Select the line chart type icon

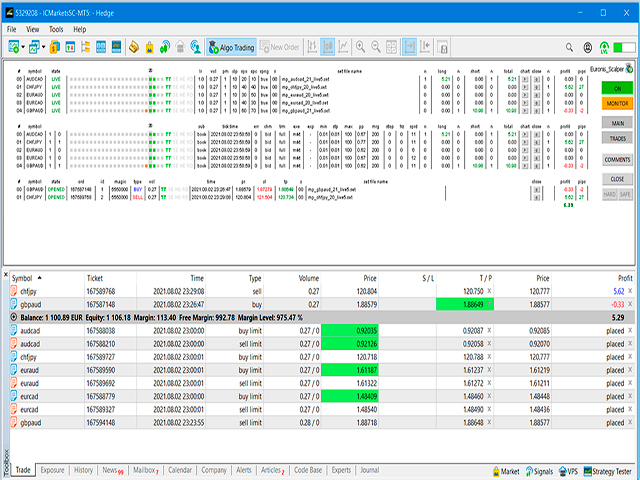(x=343, y=47)
